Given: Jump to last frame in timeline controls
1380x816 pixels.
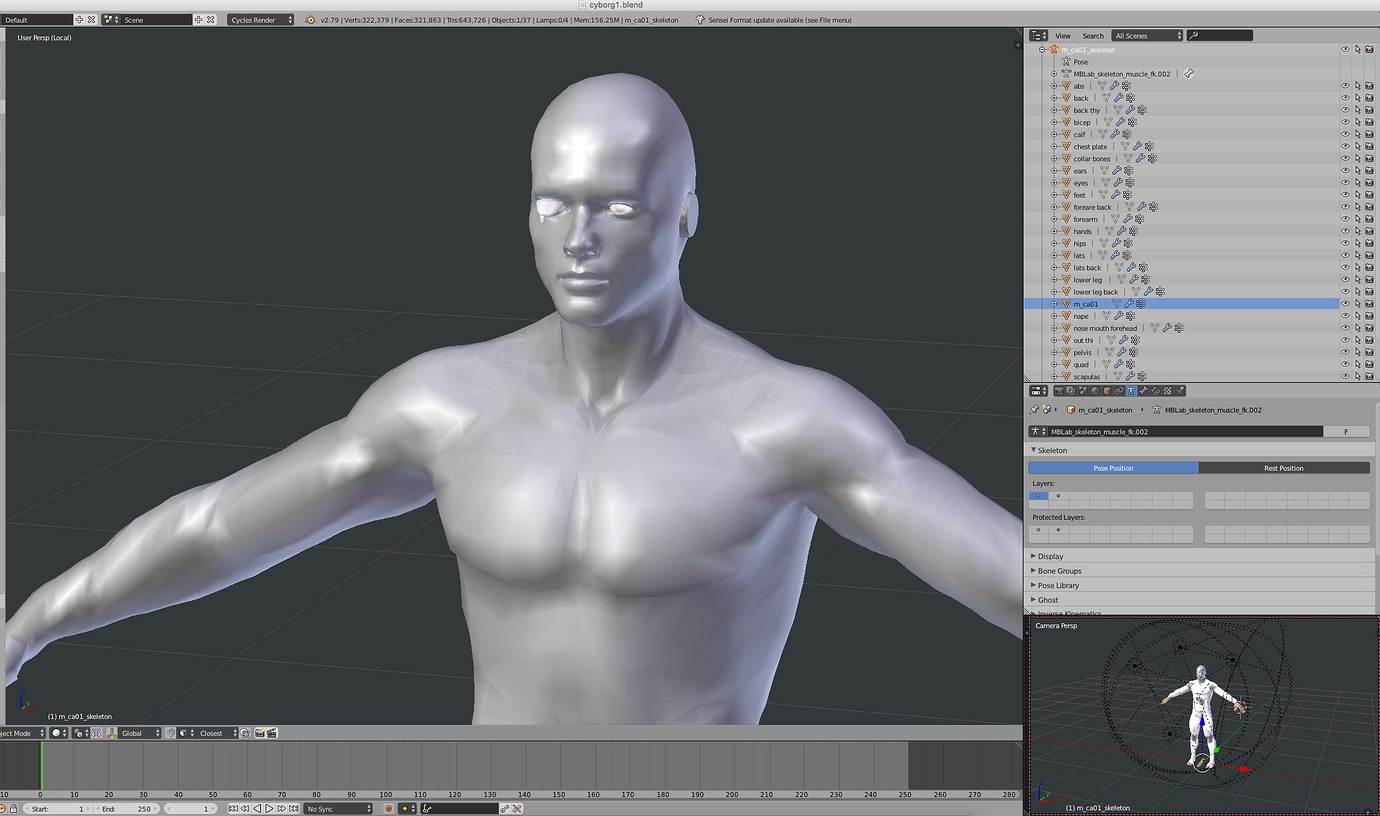Looking at the screenshot, I should tap(294, 808).
